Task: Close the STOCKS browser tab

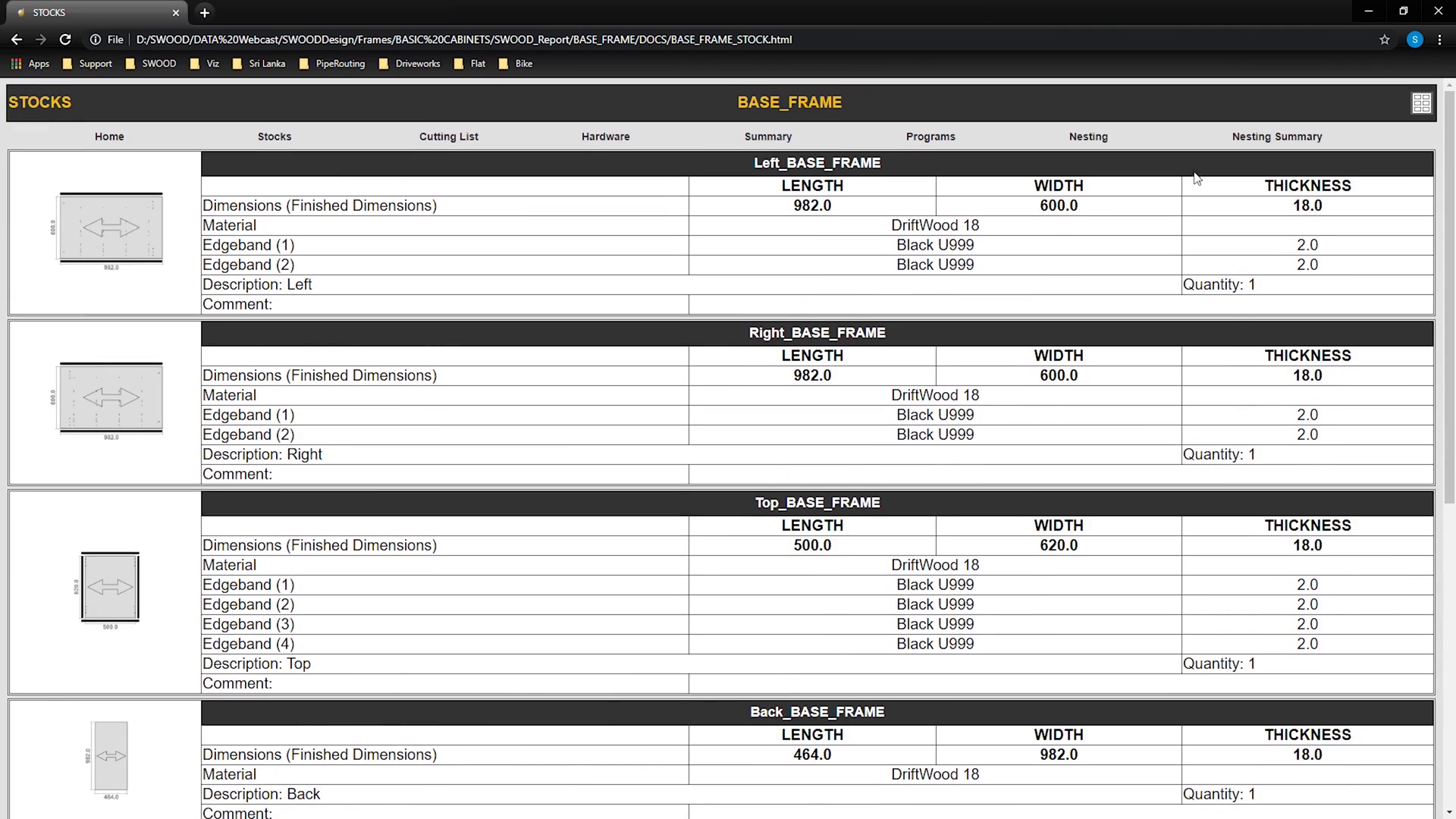Action: (x=176, y=12)
